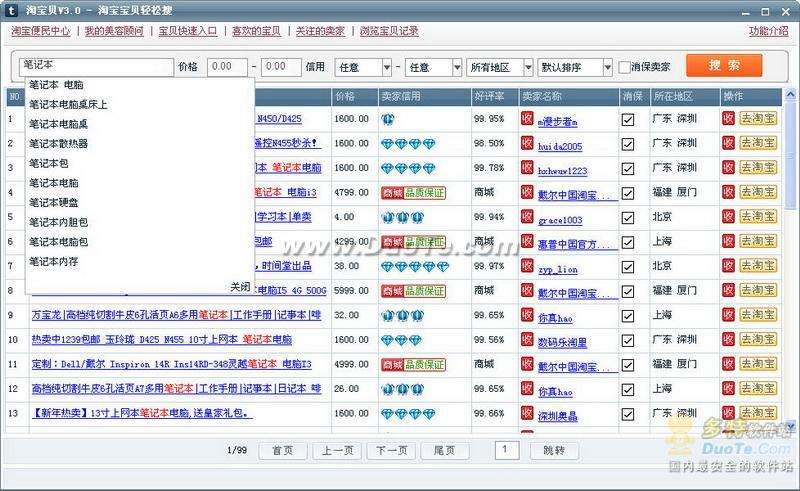
Task: Click the orange 搜索 button
Action: [x=724, y=66]
